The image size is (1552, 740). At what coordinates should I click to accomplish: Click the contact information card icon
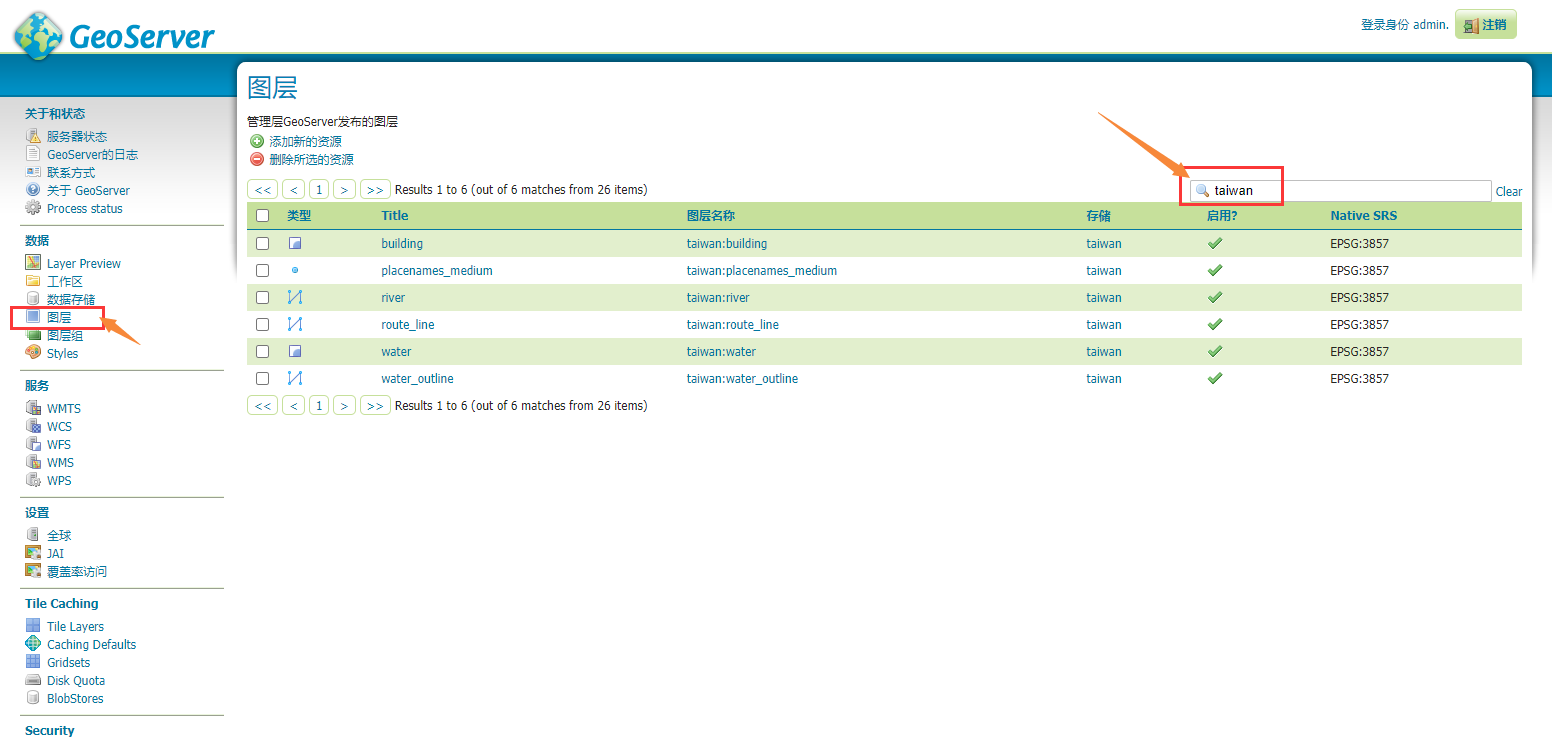tap(33, 172)
